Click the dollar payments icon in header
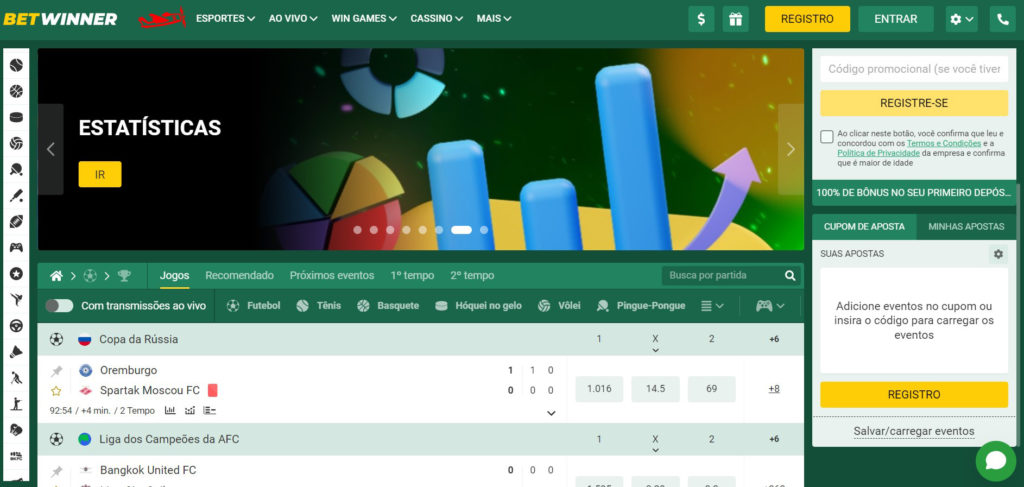Image resolution: width=1024 pixels, height=487 pixels. tap(701, 19)
